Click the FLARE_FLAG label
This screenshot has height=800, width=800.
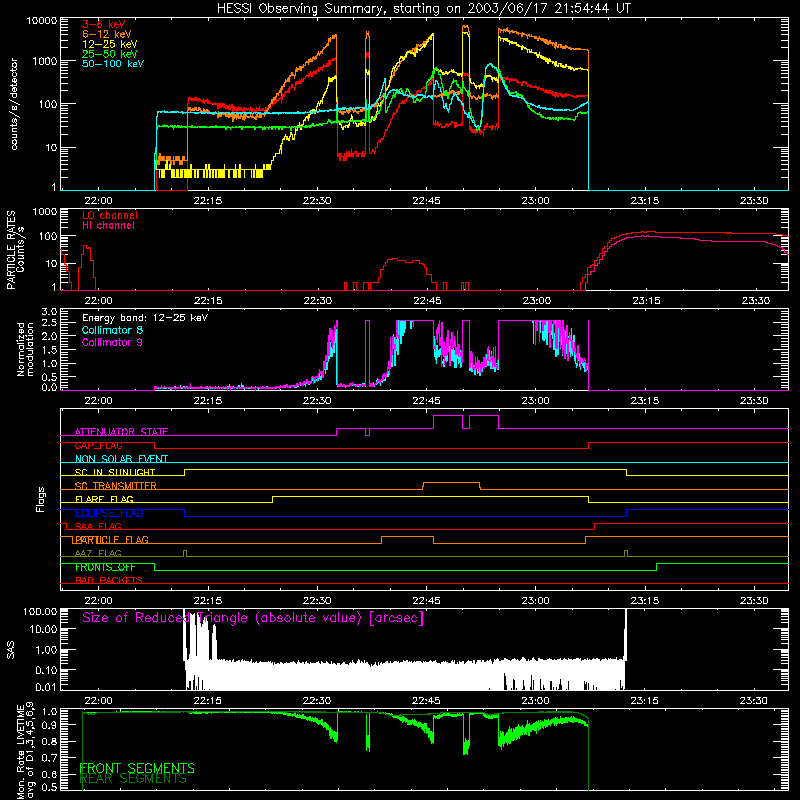[104, 499]
